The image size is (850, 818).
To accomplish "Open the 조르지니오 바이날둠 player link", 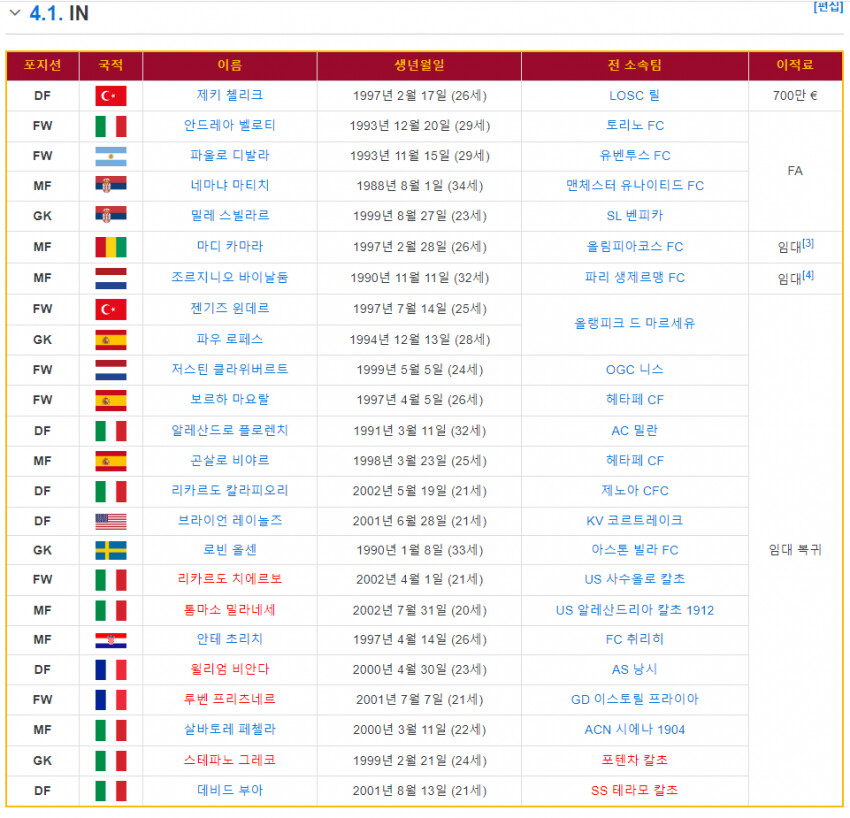I will click(x=229, y=278).
